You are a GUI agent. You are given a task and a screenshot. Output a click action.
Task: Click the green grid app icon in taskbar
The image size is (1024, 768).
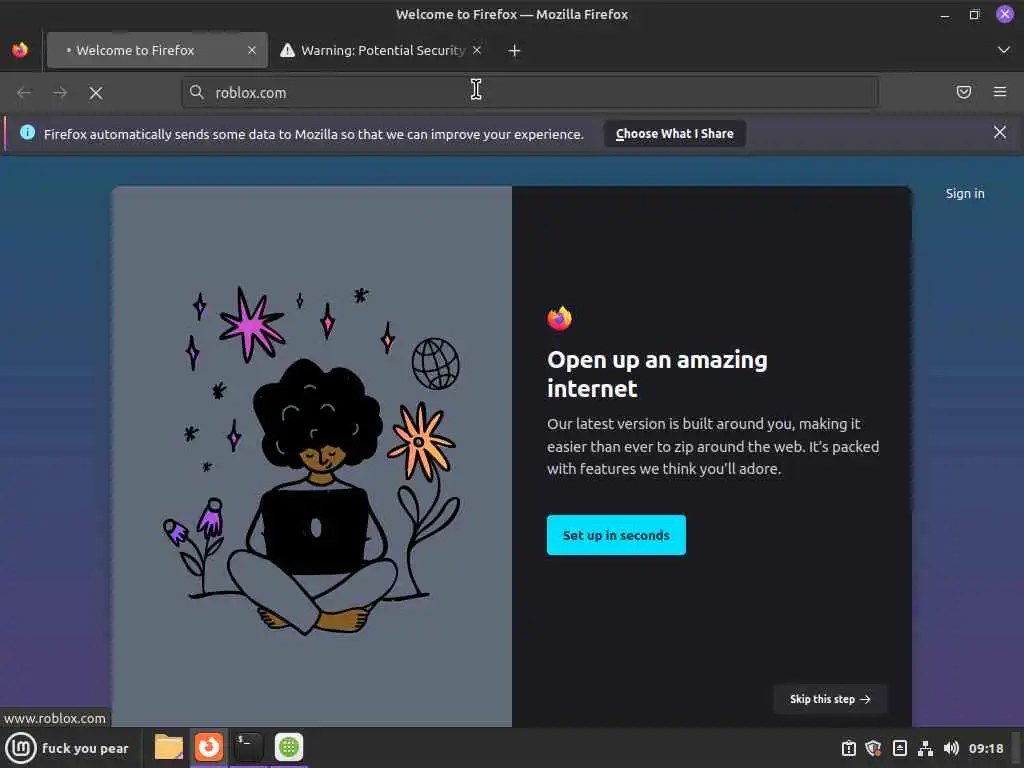click(289, 747)
